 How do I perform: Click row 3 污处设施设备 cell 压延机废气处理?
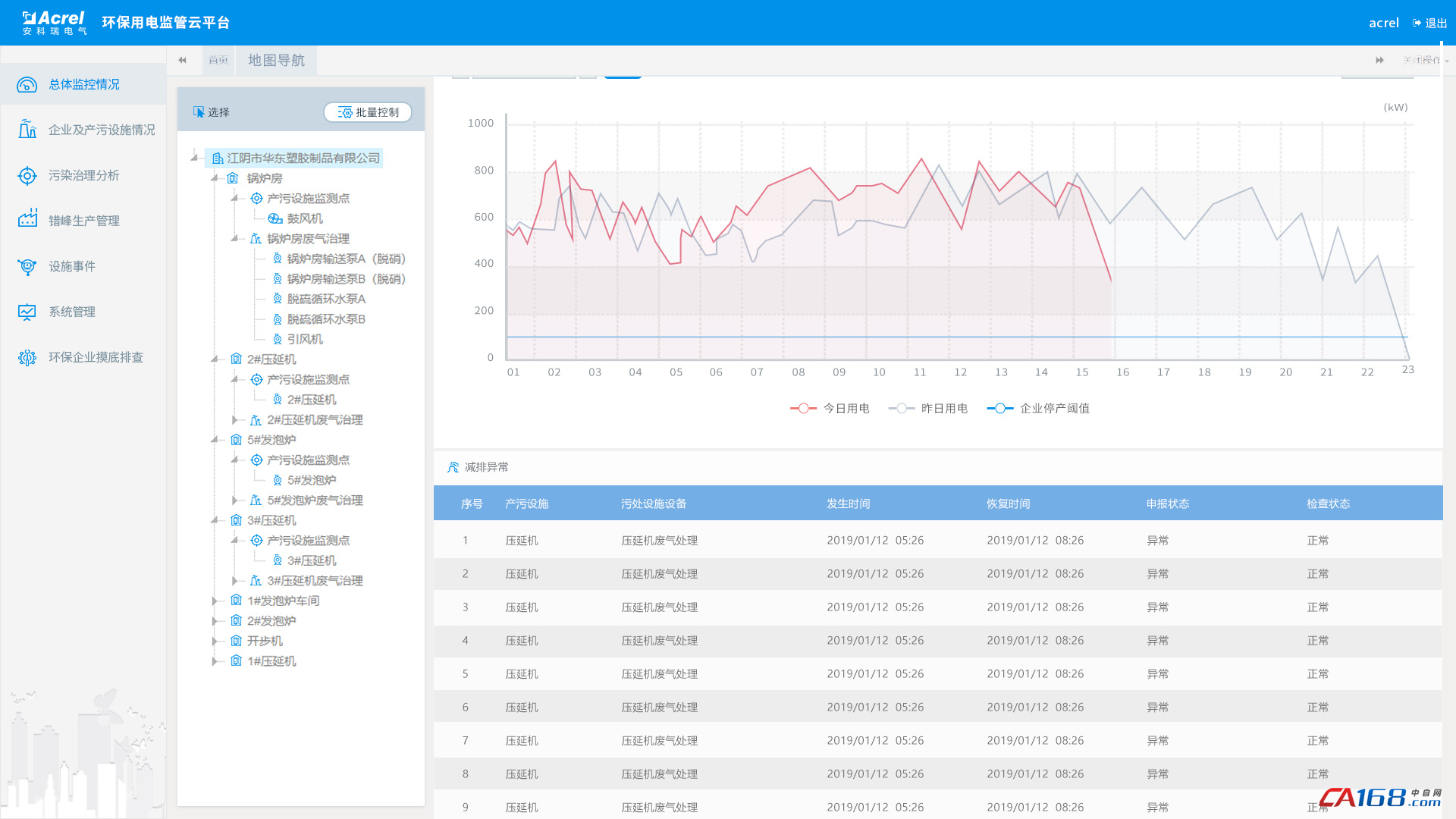[x=660, y=607]
